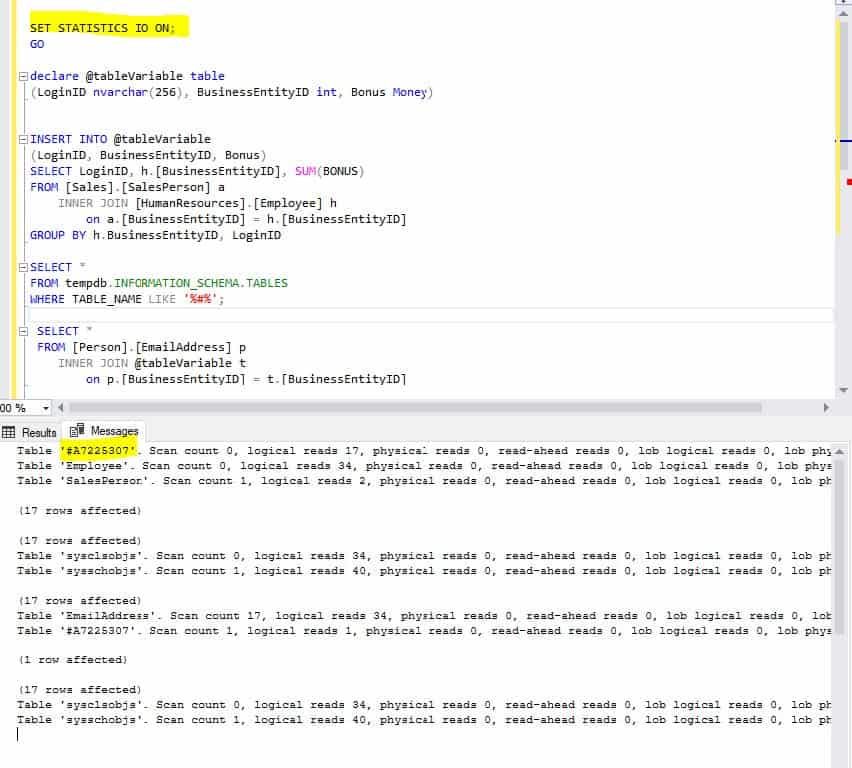
Task: Click the Results grid icon
Action: (8, 432)
